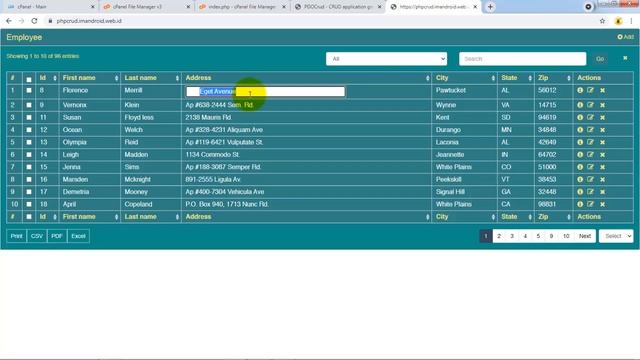Switch to PDOCrud CRUD application tab
The image size is (640, 360).
[x=338, y=7]
